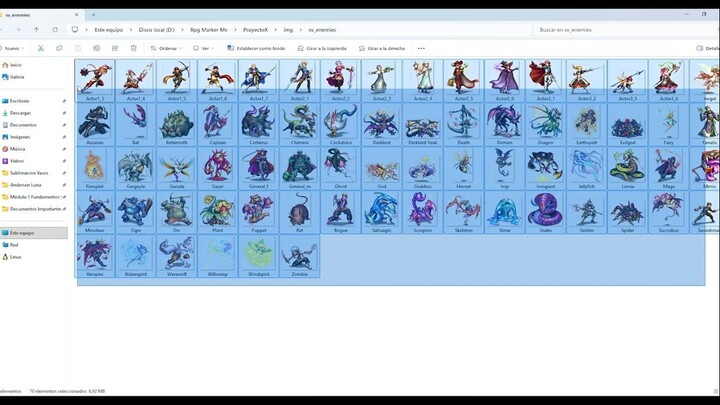Click ProyectoX breadcrumb
Image resolution: width=720 pixels, height=405 pixels.
tap(255, 30)
